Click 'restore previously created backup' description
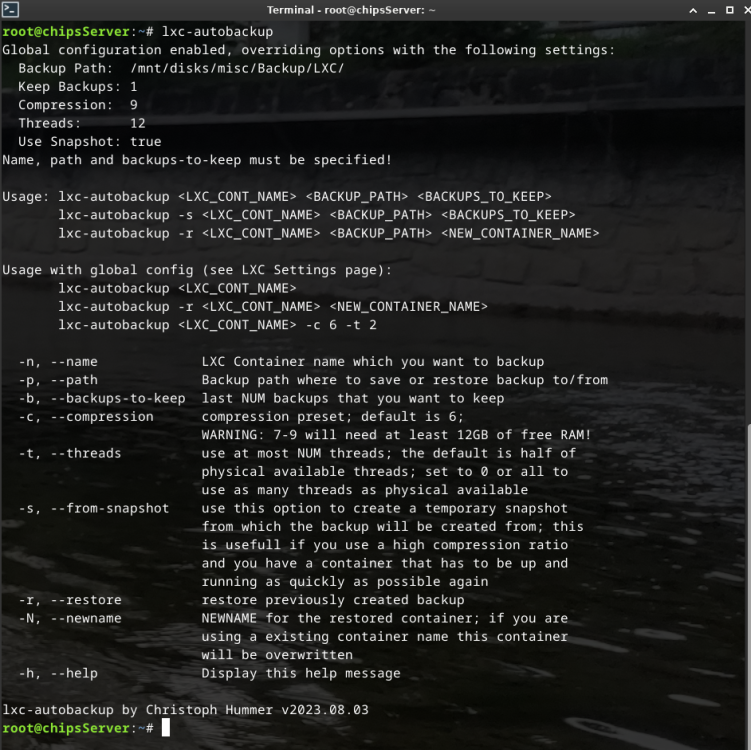 (333, 600)
